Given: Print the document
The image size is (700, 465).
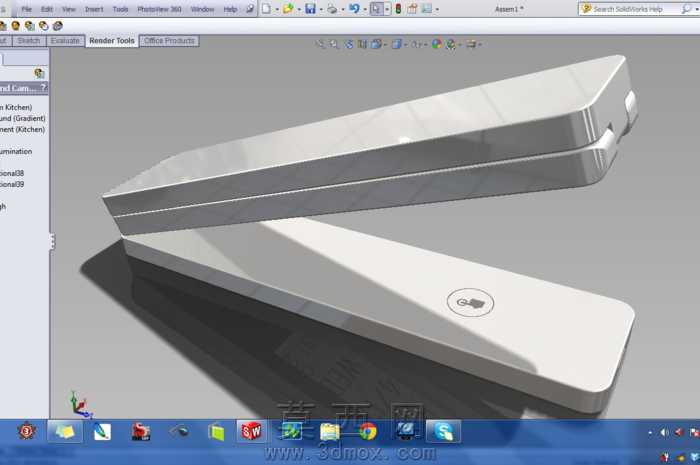Looking at the screenshot, I should click(x=332, y=8).
